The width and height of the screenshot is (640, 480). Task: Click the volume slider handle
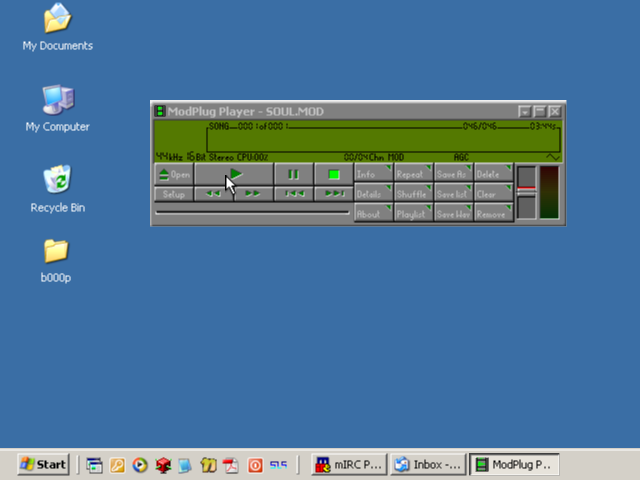click(x=527, y=191)
